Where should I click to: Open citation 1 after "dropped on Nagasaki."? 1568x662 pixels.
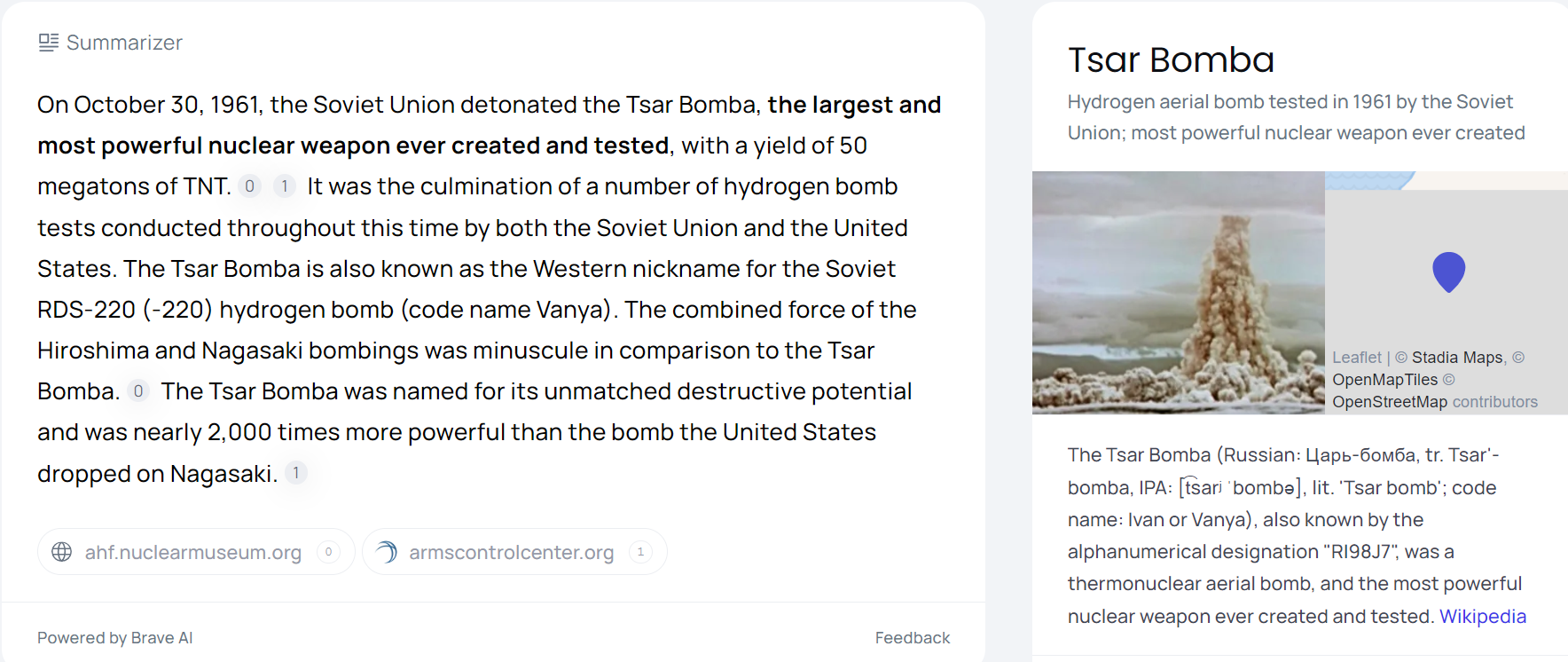tap(296, 473)
